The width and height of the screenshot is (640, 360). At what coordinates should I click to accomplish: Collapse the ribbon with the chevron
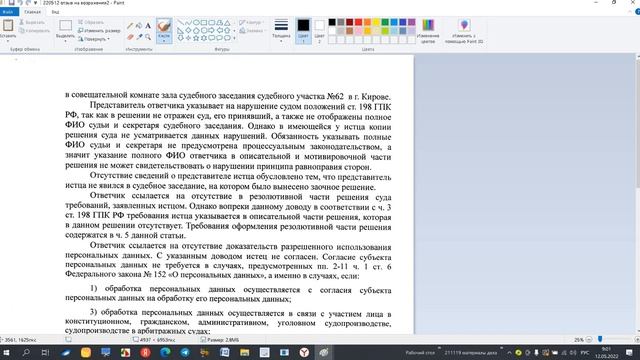point(629,12)
